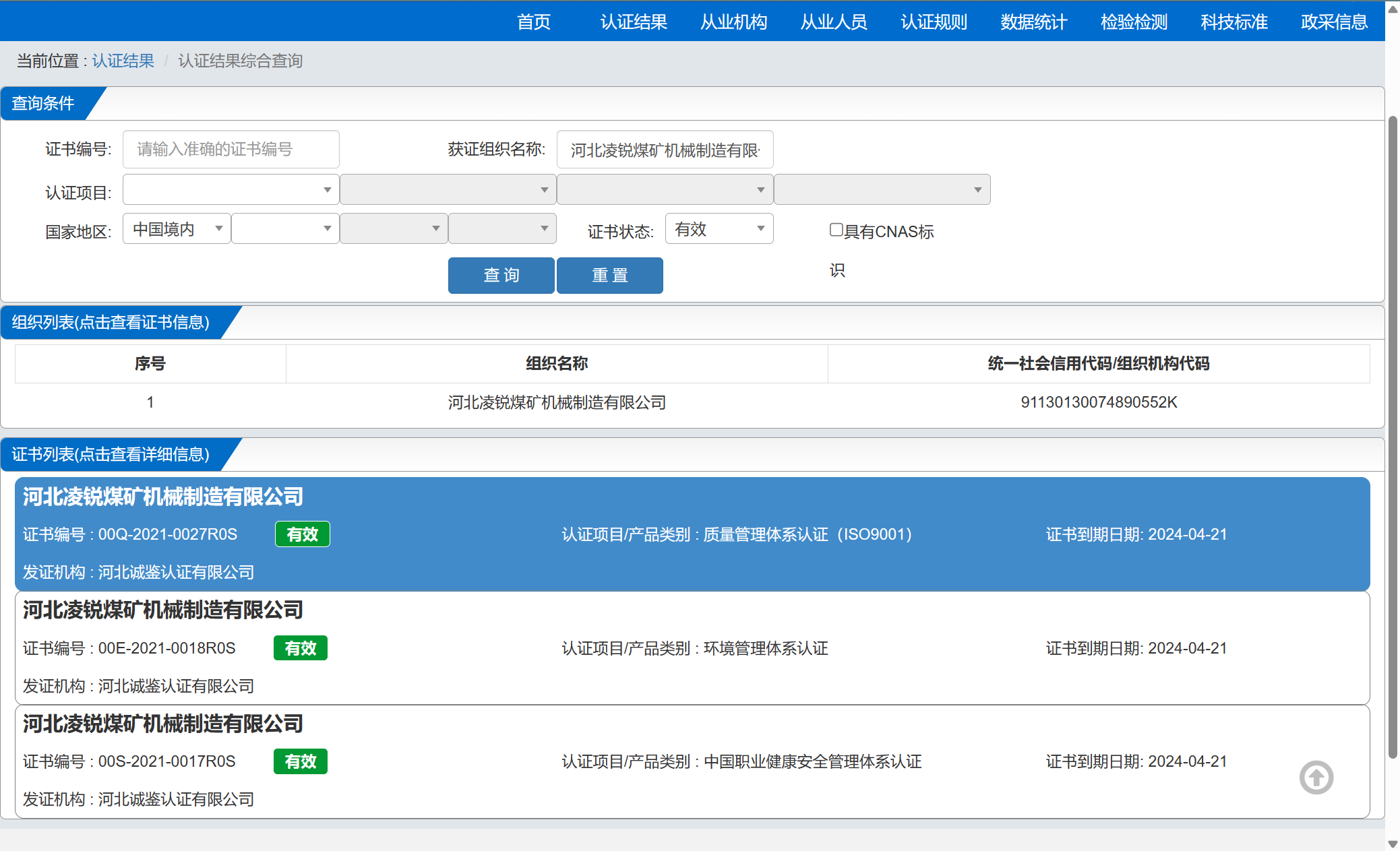
Task: Click the 统一社会信用代码/组织机构代码 column header
Action: tap(1099, 364)
